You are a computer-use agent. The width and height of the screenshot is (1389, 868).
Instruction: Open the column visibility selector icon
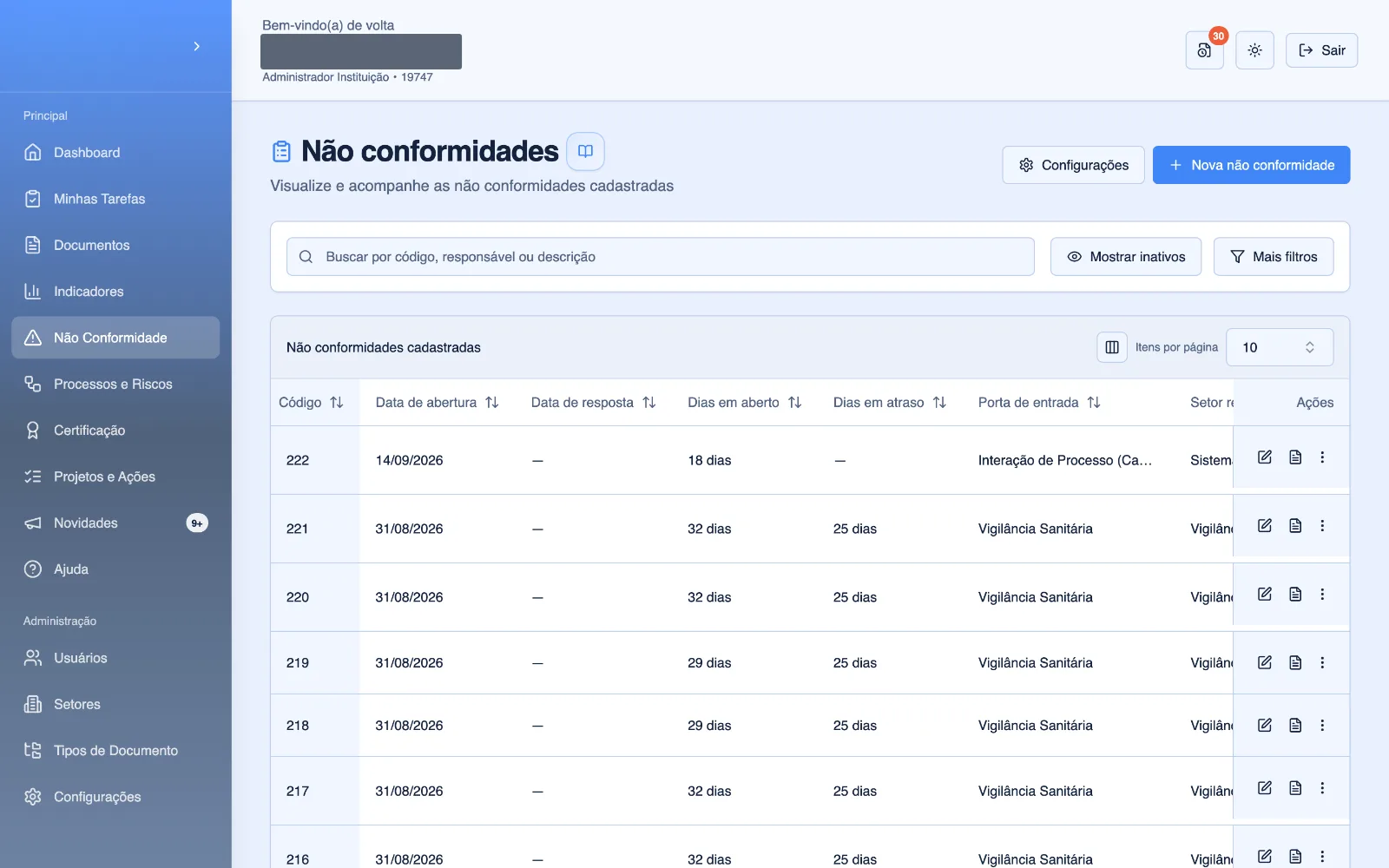(x=1112, y=347)
